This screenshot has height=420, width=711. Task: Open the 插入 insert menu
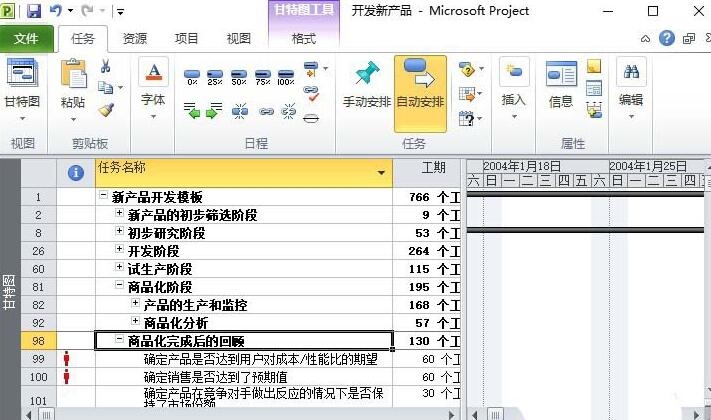coord(514,88)
